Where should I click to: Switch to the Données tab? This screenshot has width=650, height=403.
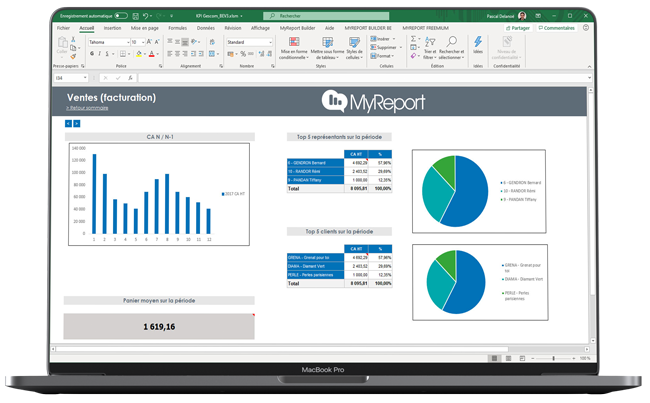[206, 28]
